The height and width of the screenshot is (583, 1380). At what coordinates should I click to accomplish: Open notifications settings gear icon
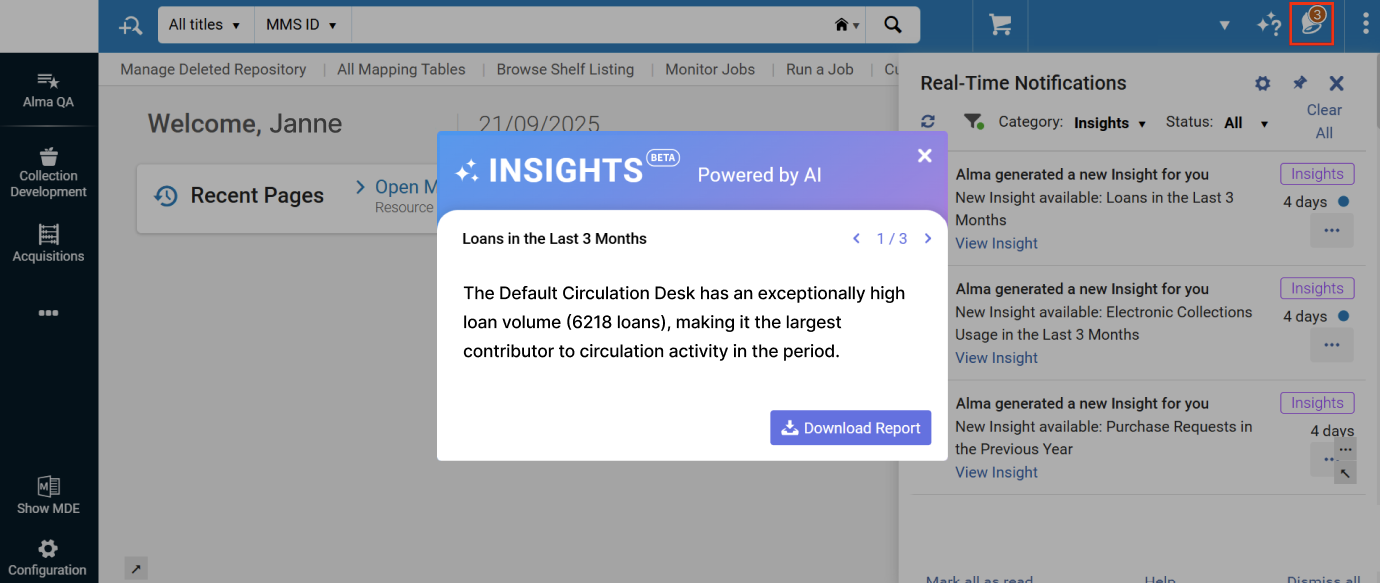coord(1262,83)
